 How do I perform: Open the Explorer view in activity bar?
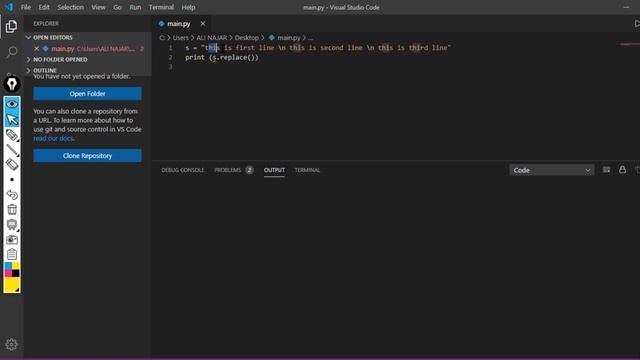[x=11, y=27]
